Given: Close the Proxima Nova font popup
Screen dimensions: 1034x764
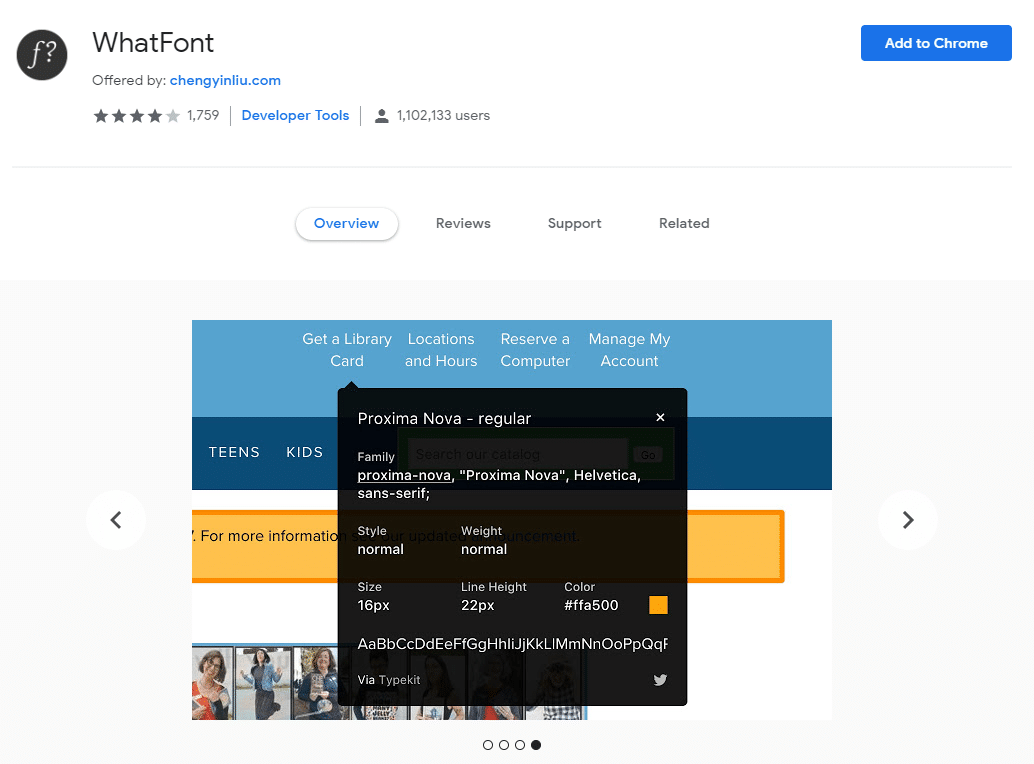Looking at the screenshot, I should [x=660, y=417].
